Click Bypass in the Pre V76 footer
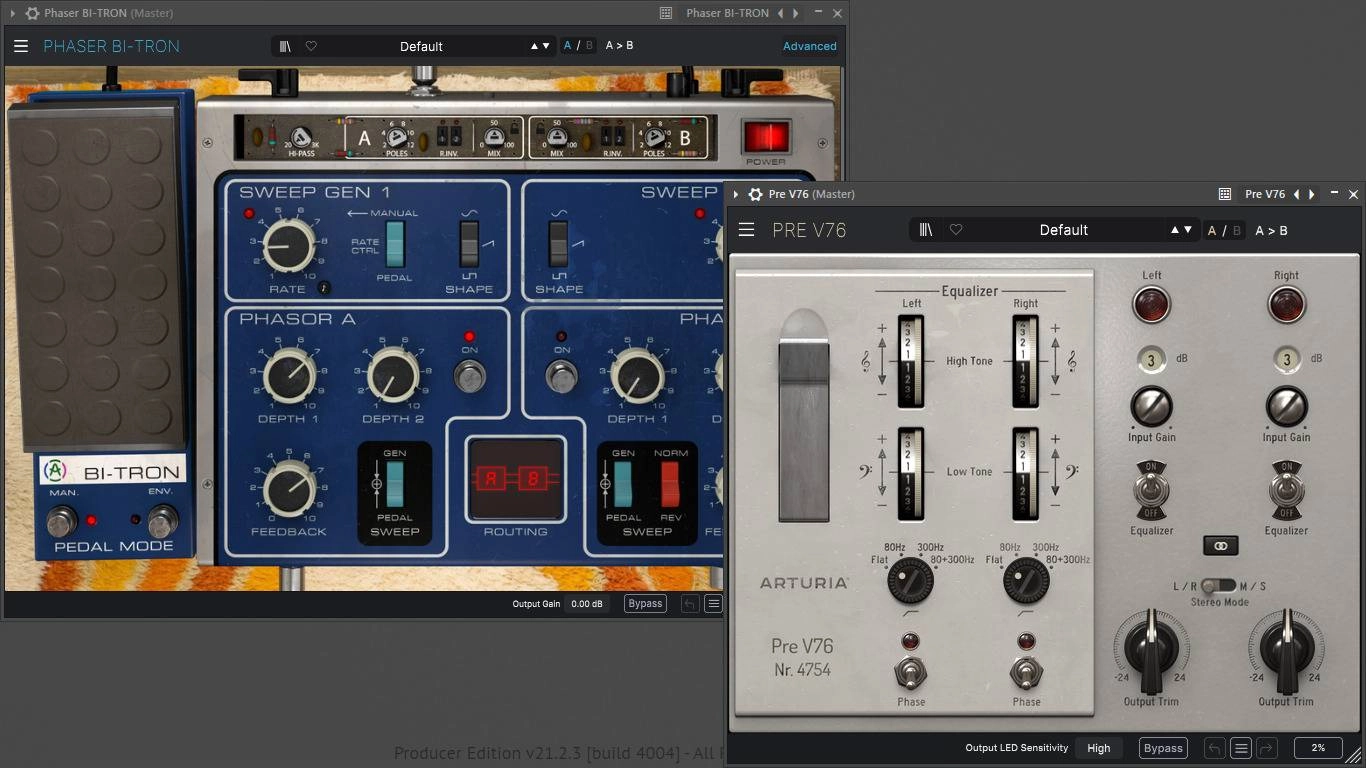Image resolution: width=1366 pixels, height=768 pixels. [1163, 748]
